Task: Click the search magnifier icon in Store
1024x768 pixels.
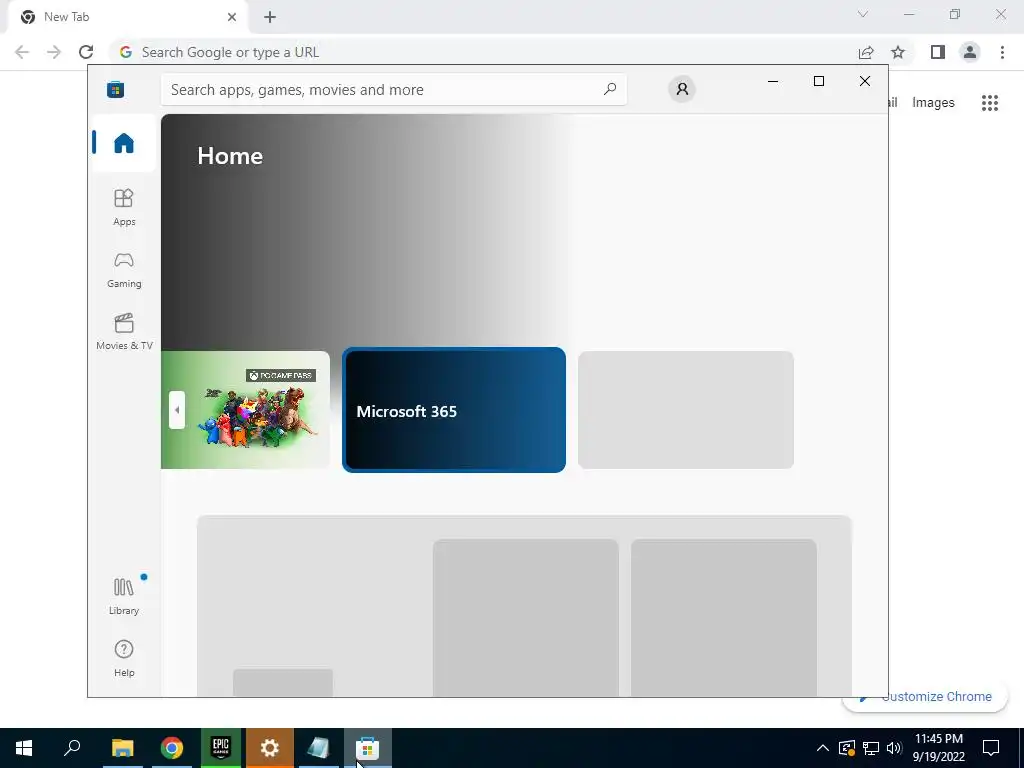Action: (609, 89)
